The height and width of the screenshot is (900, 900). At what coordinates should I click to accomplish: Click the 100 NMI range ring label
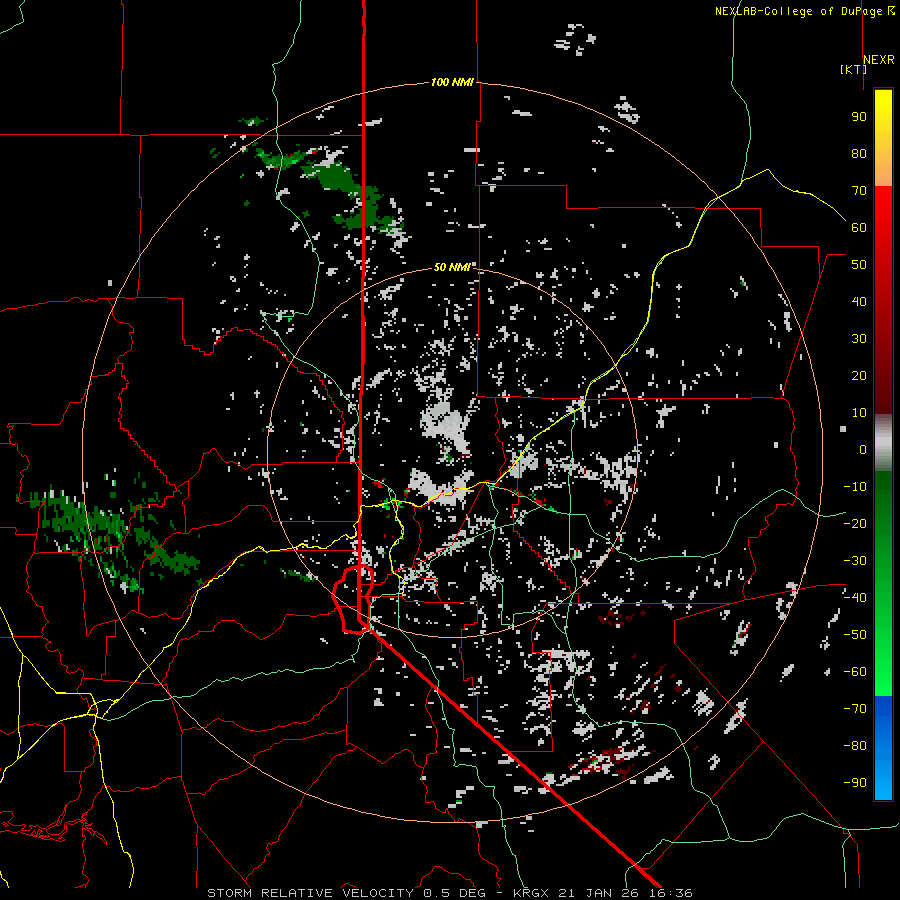coord(452,82)
